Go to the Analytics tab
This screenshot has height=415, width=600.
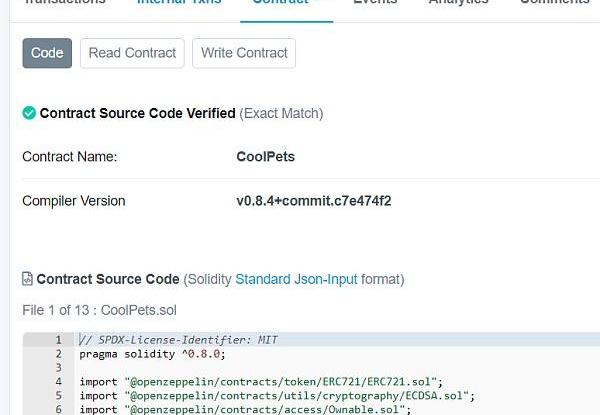point(458,3)
